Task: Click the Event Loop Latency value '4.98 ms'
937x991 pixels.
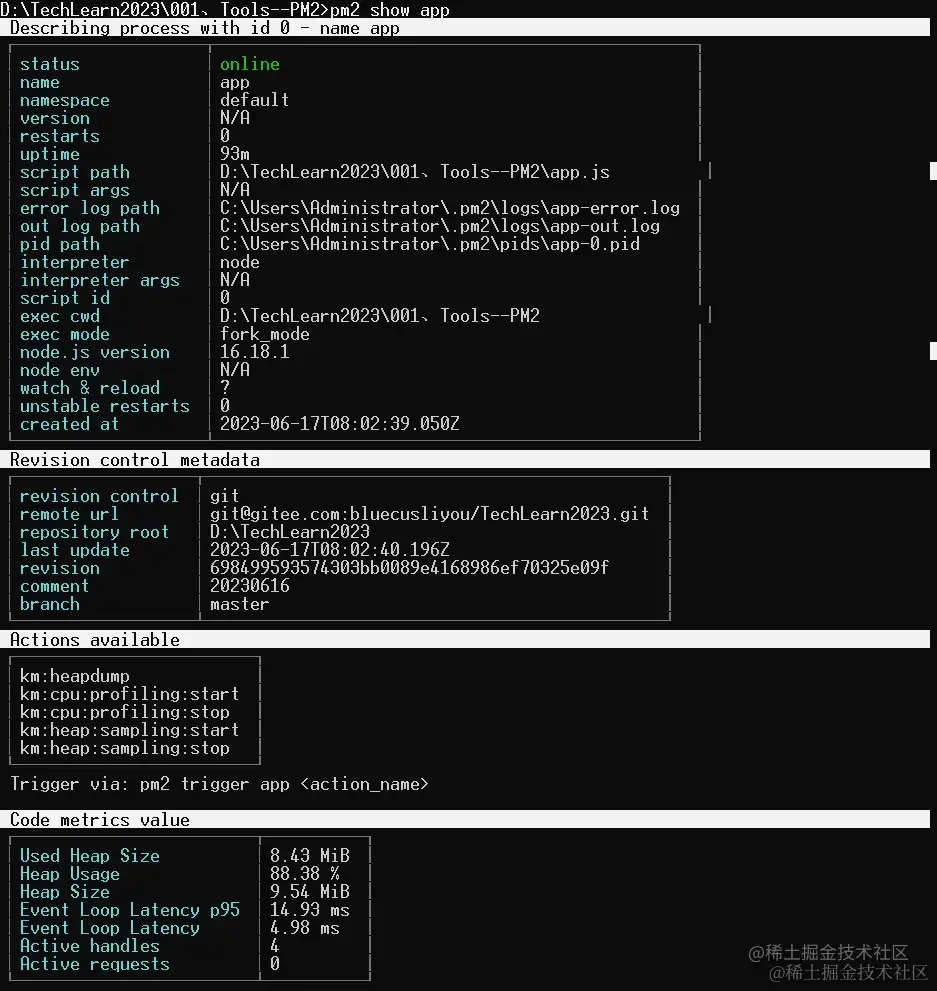Action: coord(305,928)
